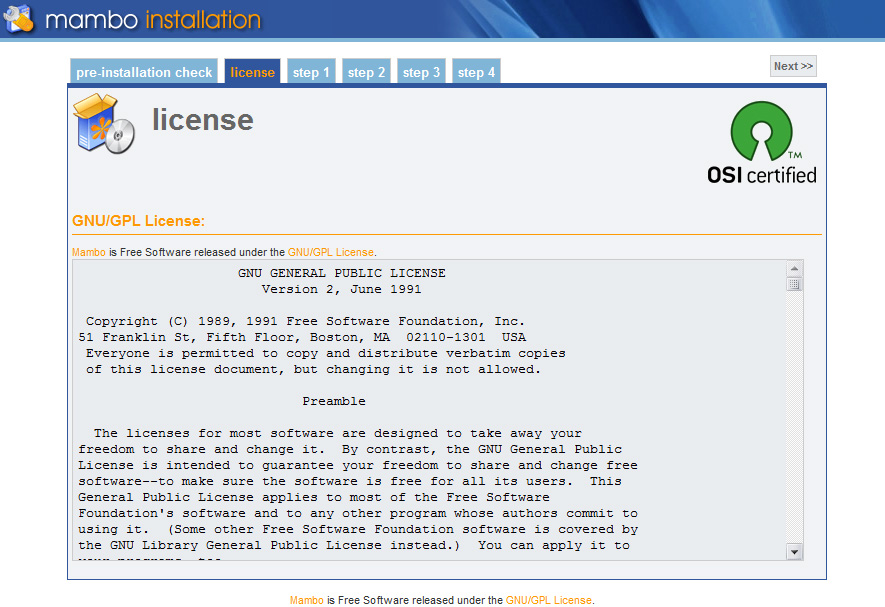Go to the step 3 tab
The image size is (885, 607).
(x=421, y=72)
